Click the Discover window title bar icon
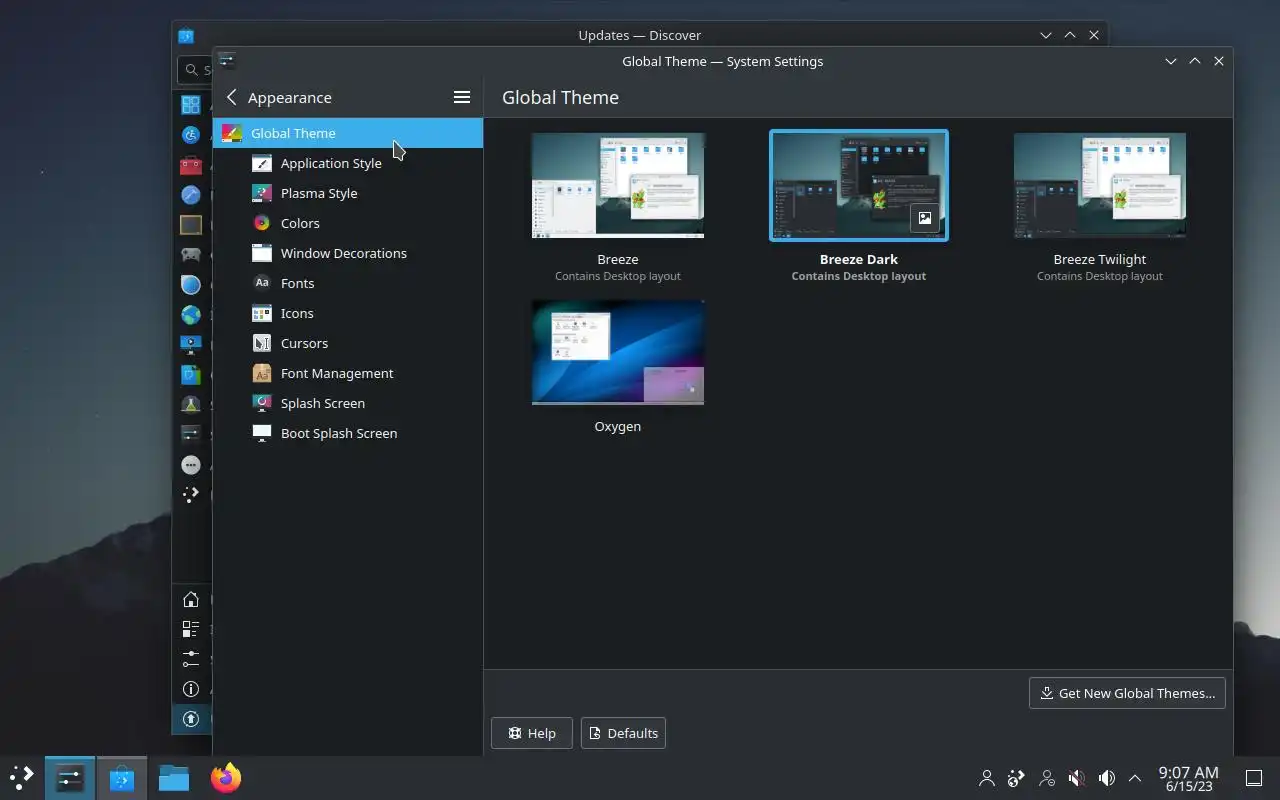 tap(186, 36)
